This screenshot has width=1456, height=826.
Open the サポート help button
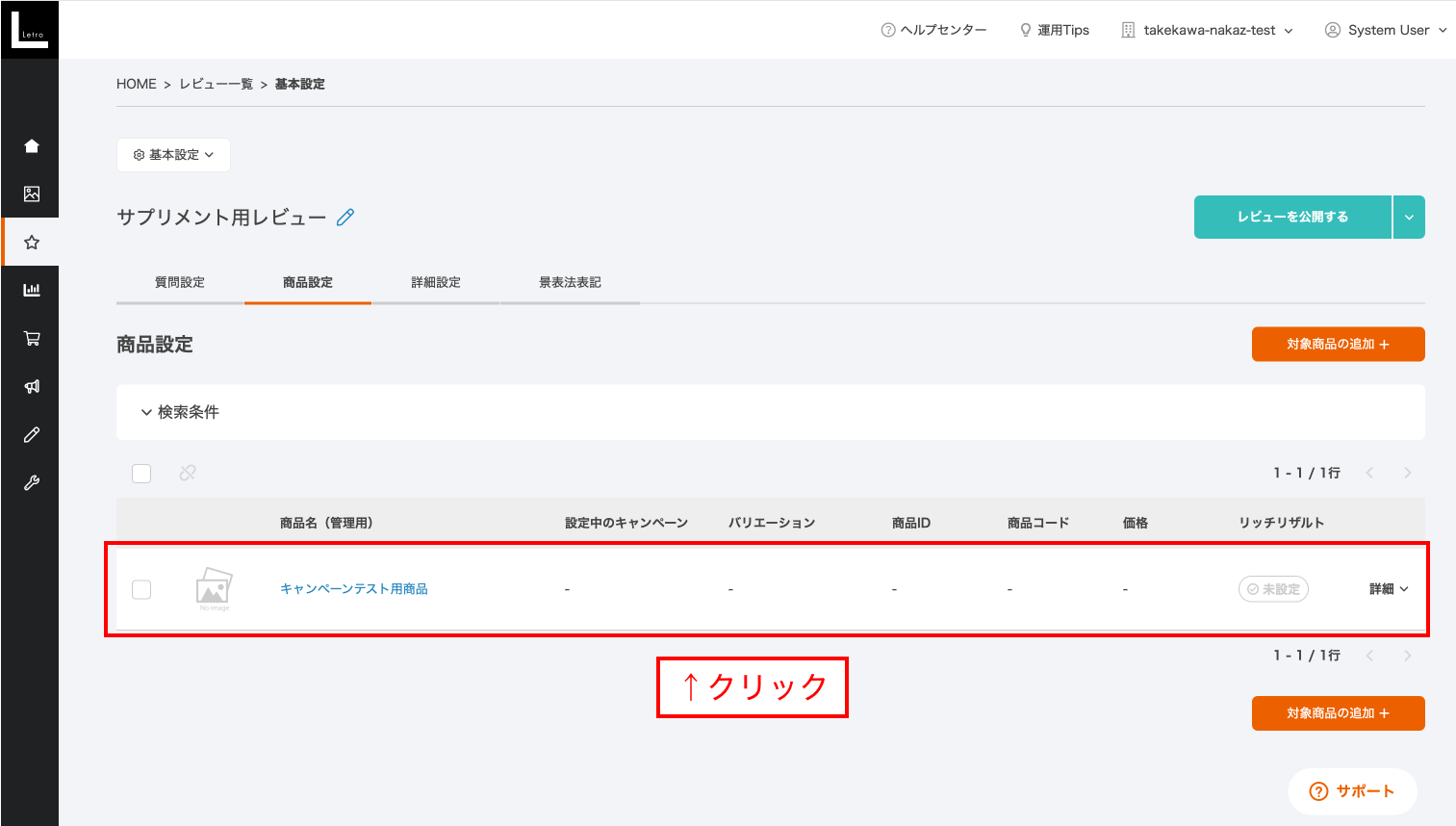[1352, 791]
